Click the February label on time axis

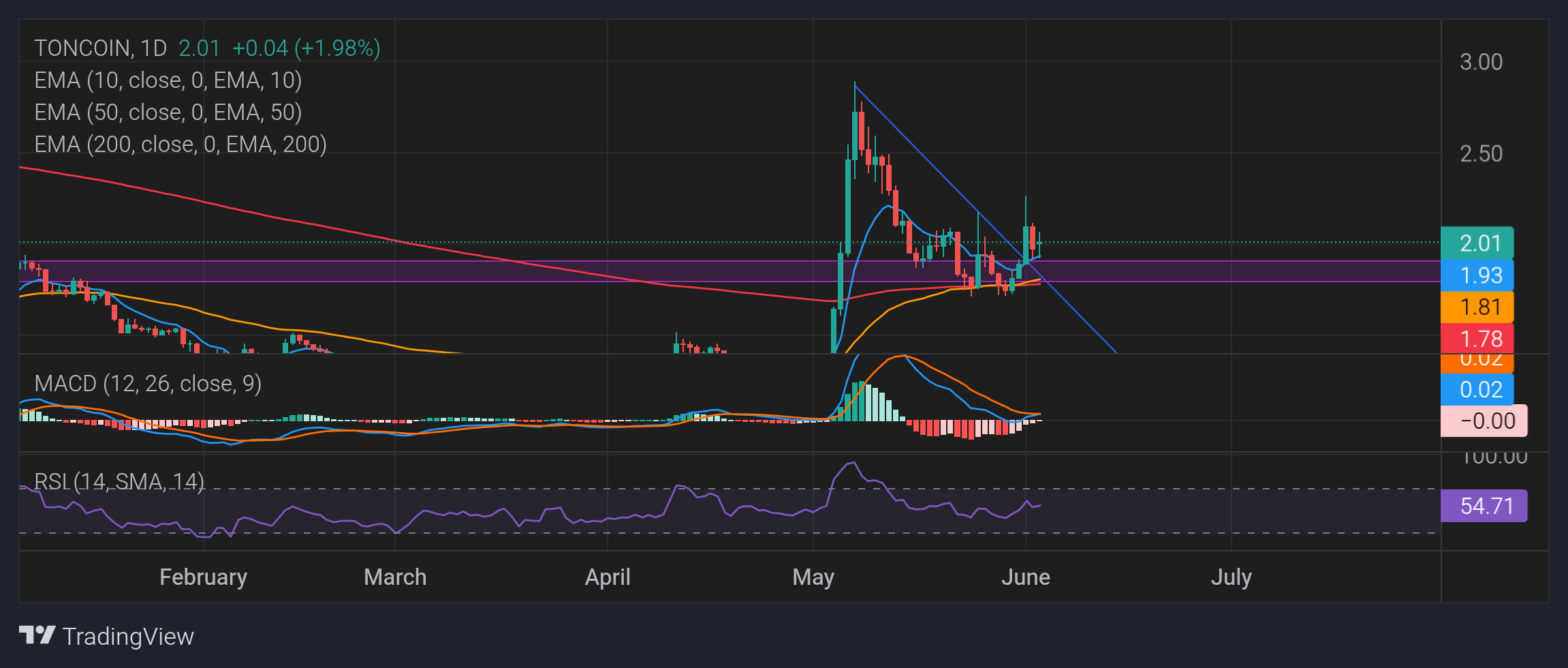pos(203,577)
